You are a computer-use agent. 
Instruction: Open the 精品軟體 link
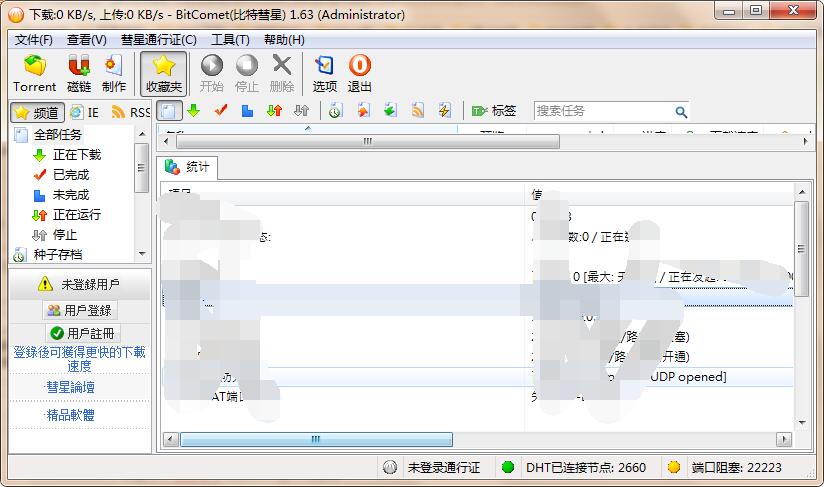coord(70,416)
